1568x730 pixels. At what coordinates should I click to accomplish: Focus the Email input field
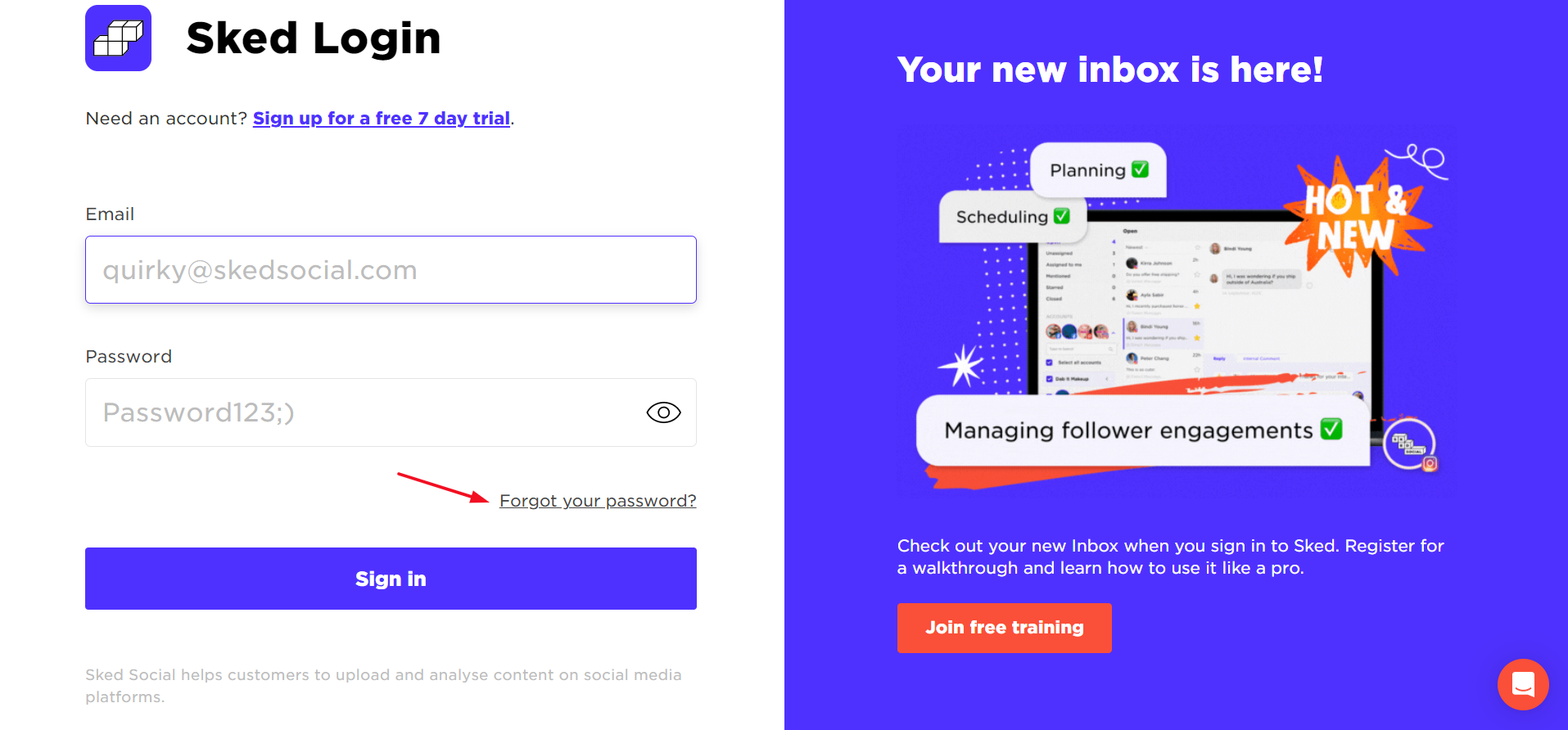click(x=391, y=270)
